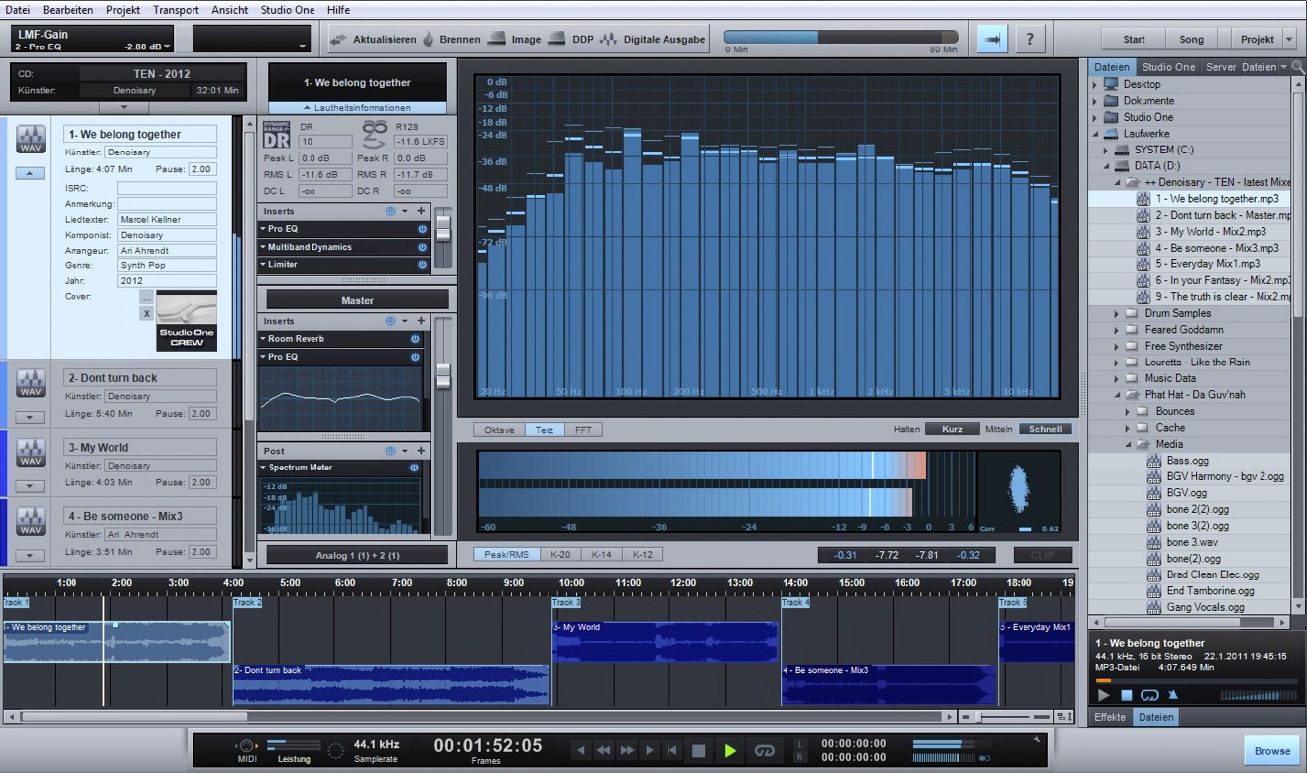Select the K-14 metering tab

601,554
